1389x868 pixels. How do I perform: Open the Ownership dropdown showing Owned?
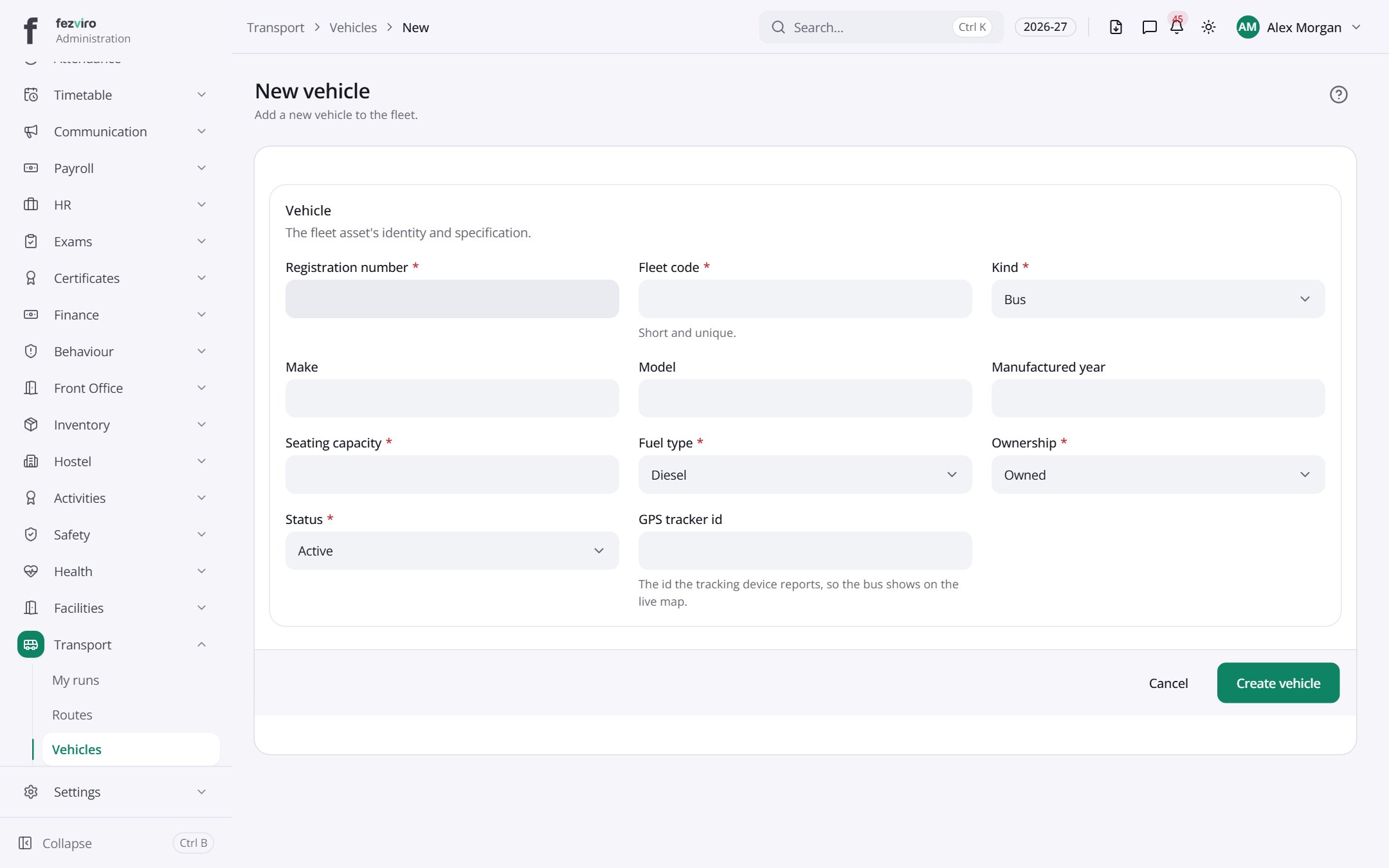click(1157, 475)
